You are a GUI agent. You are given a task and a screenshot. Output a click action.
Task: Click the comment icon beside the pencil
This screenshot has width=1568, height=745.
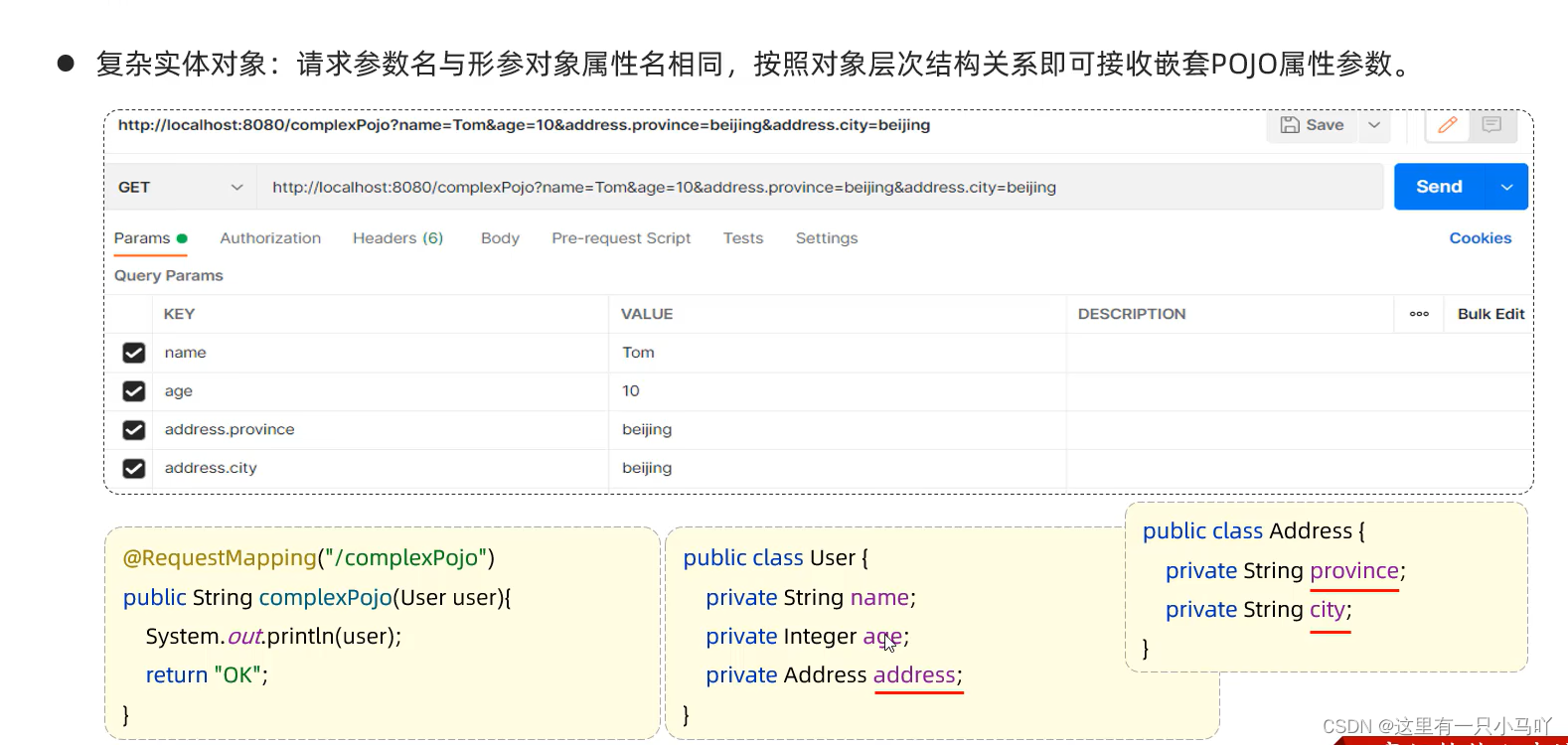(x=1491, y=125)
